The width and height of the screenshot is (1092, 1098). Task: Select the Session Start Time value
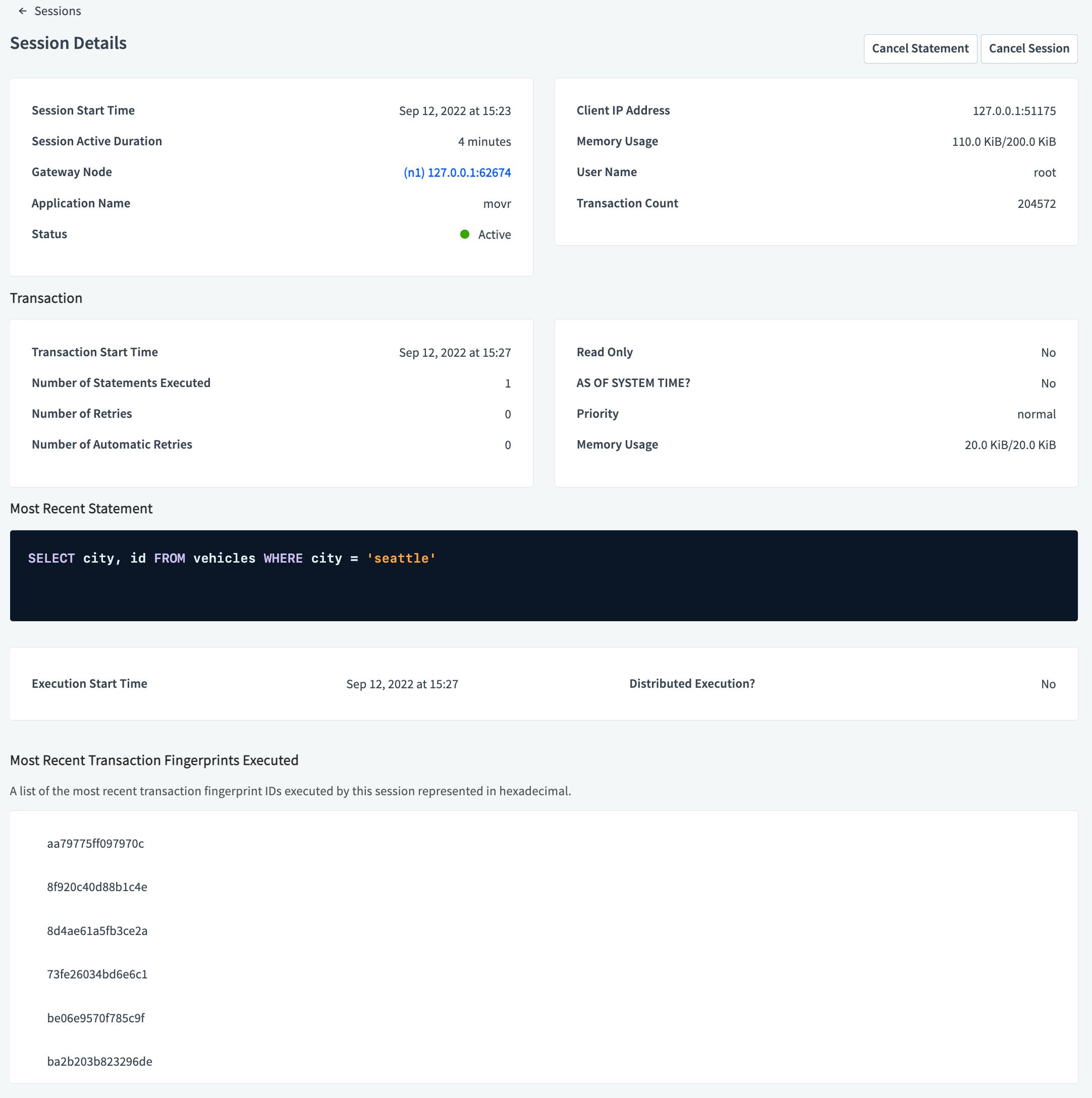(455, 111)
